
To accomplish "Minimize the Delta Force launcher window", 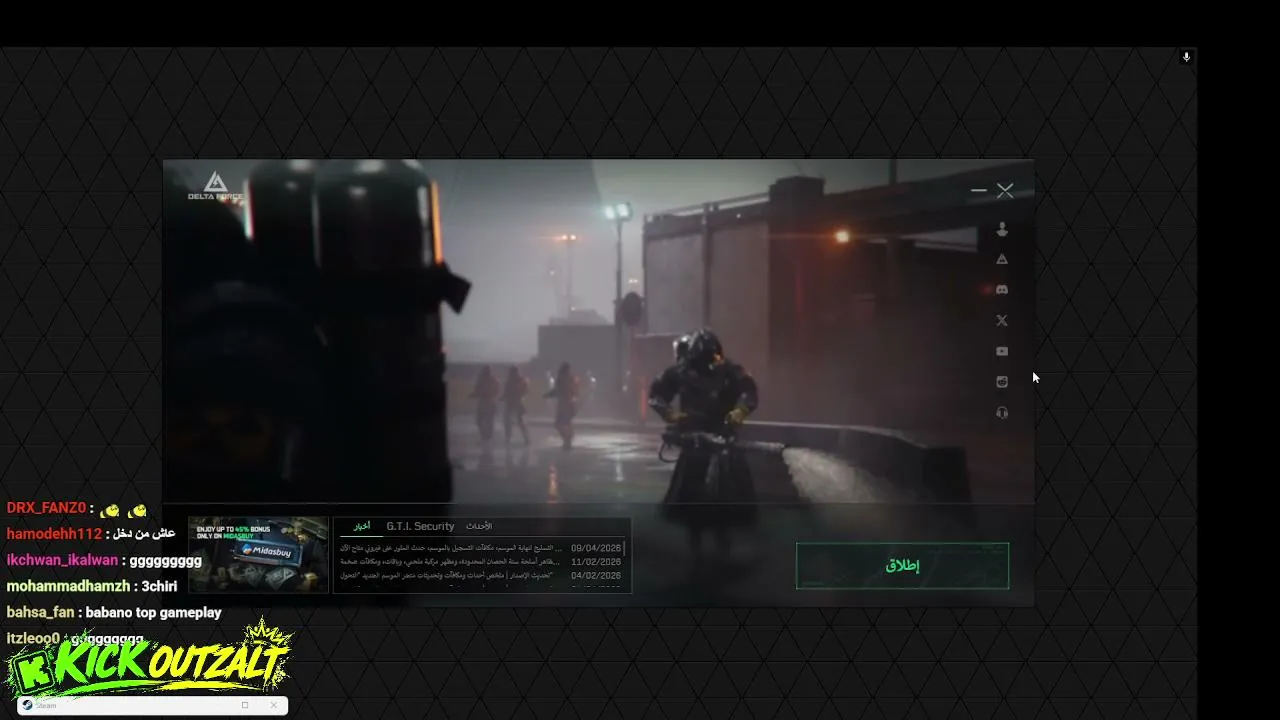I will point(979,190).
